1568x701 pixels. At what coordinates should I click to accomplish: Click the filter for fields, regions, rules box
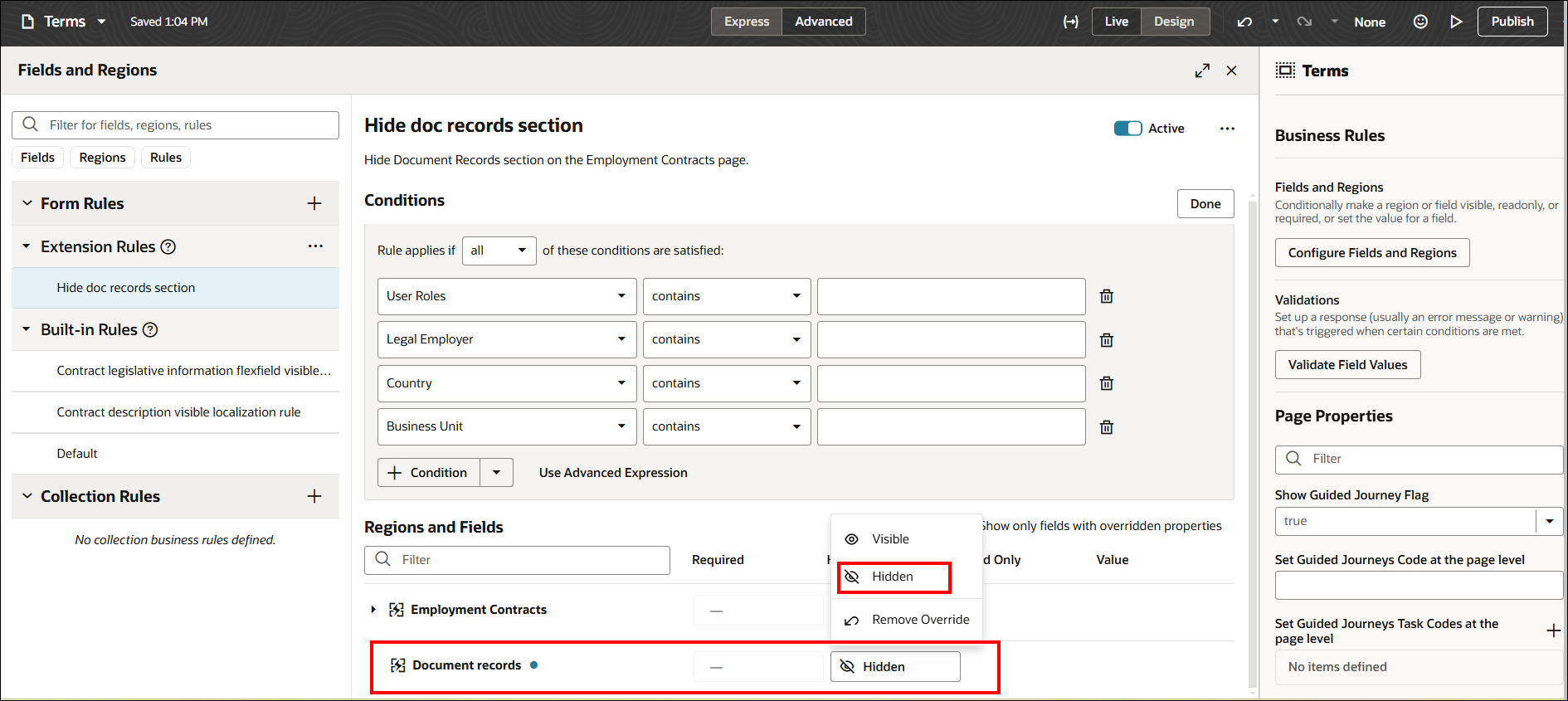click(x=175, y=125)
